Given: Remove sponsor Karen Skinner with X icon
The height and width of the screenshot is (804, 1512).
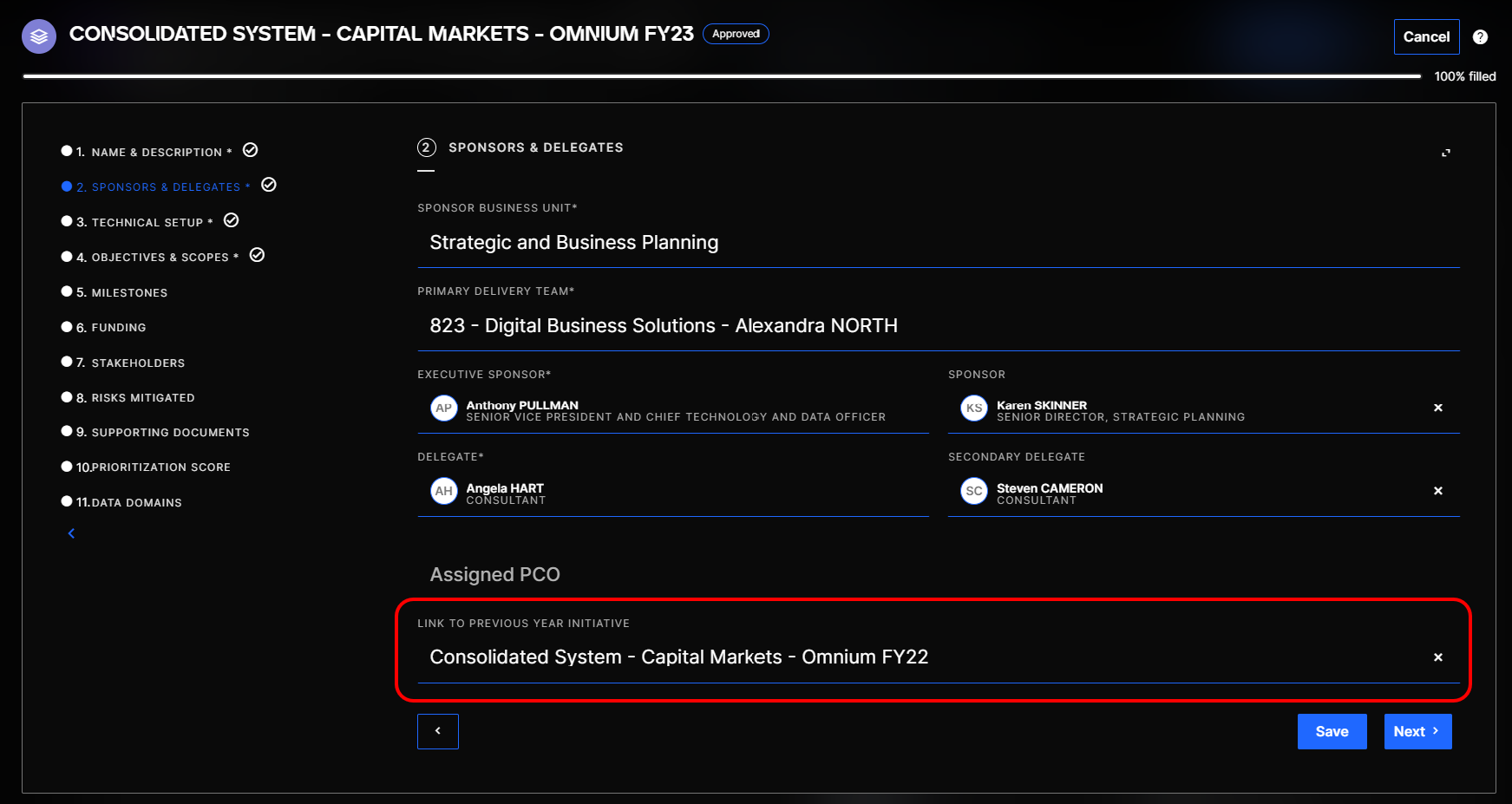Looking at the screenshot, I should [x=1437, y=408].
